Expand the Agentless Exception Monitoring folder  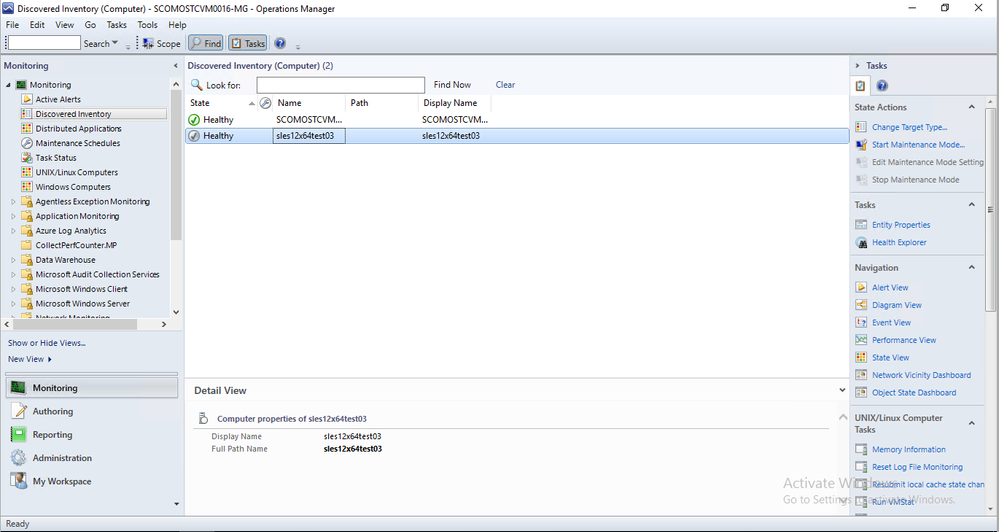(13, 201)
